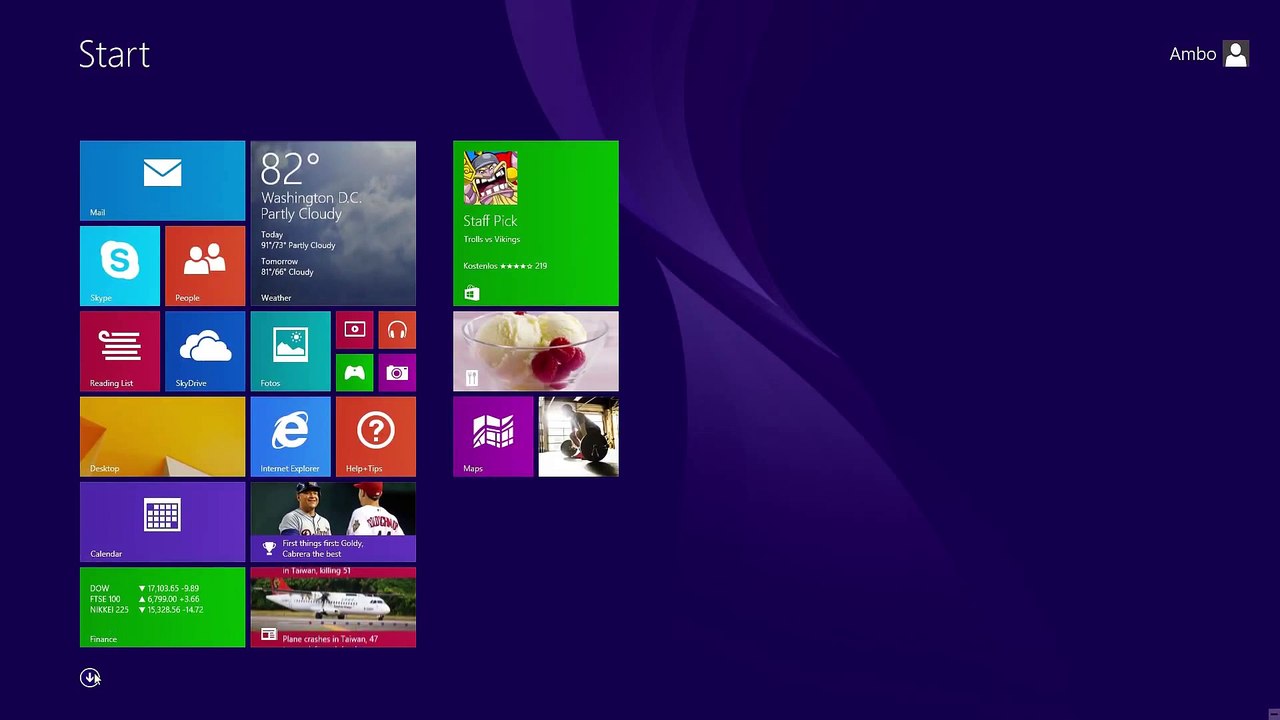Image resolution: width=1280 pixels, height=720 pixels.
Task: Open the small Music headphones tile
Action: tap(397, 330)
